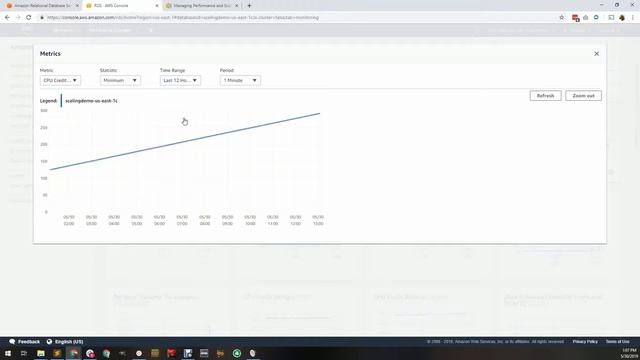Open the Terms of Use link
This screenshot has height=360, width=640.
618,342
